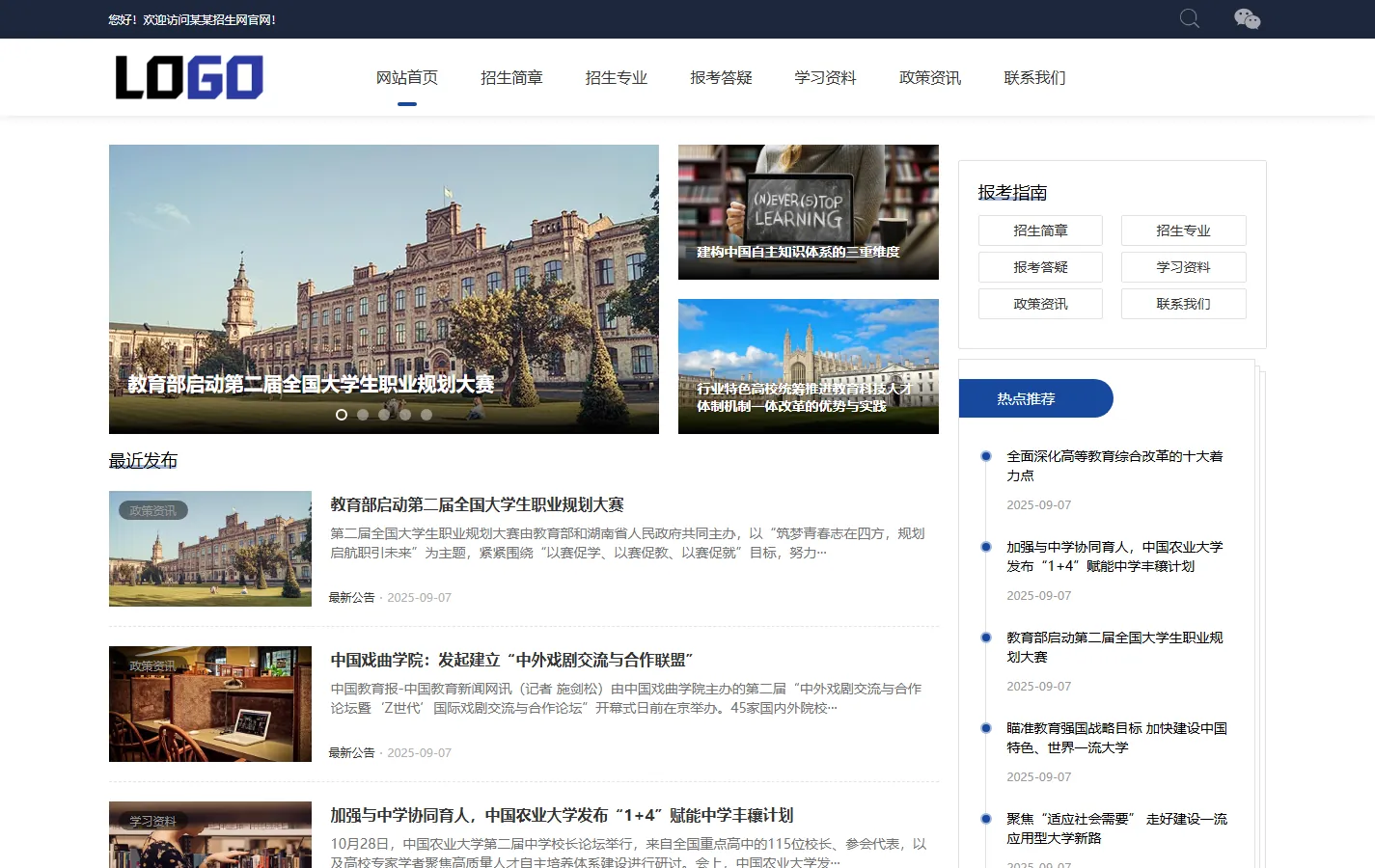Open sidebar article 教育部启动第二届全国大学生职业规划大赛
Image resolution: width=1375 pixels, height=868 pixels.
[1114, 647]
